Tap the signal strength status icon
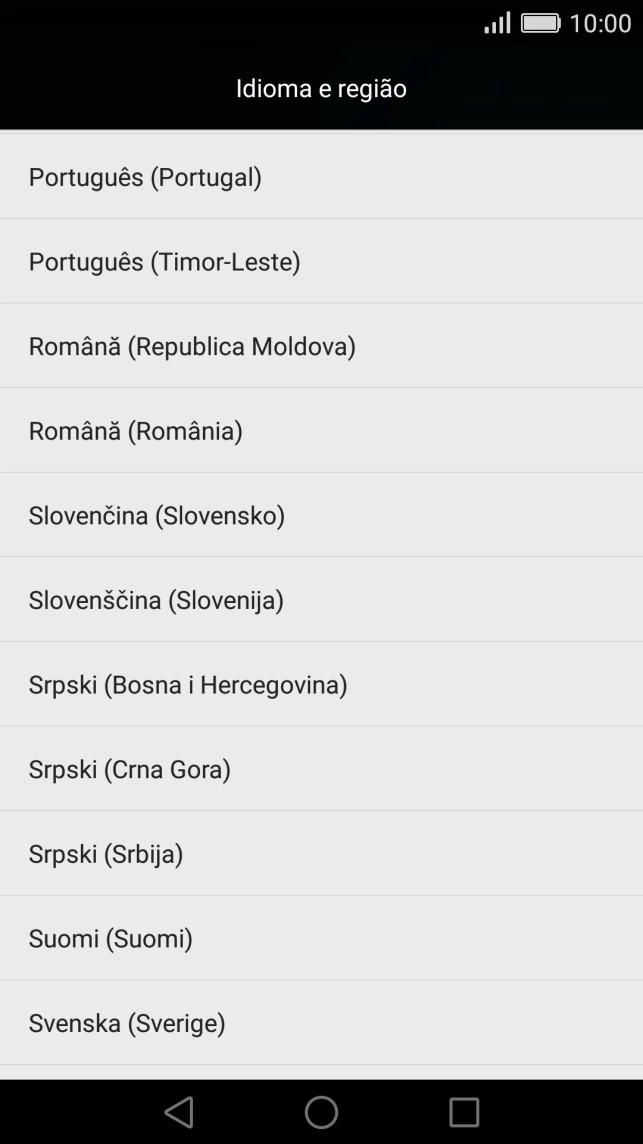The width and height of the screenshot is (643, 1144). pos(497,23)
